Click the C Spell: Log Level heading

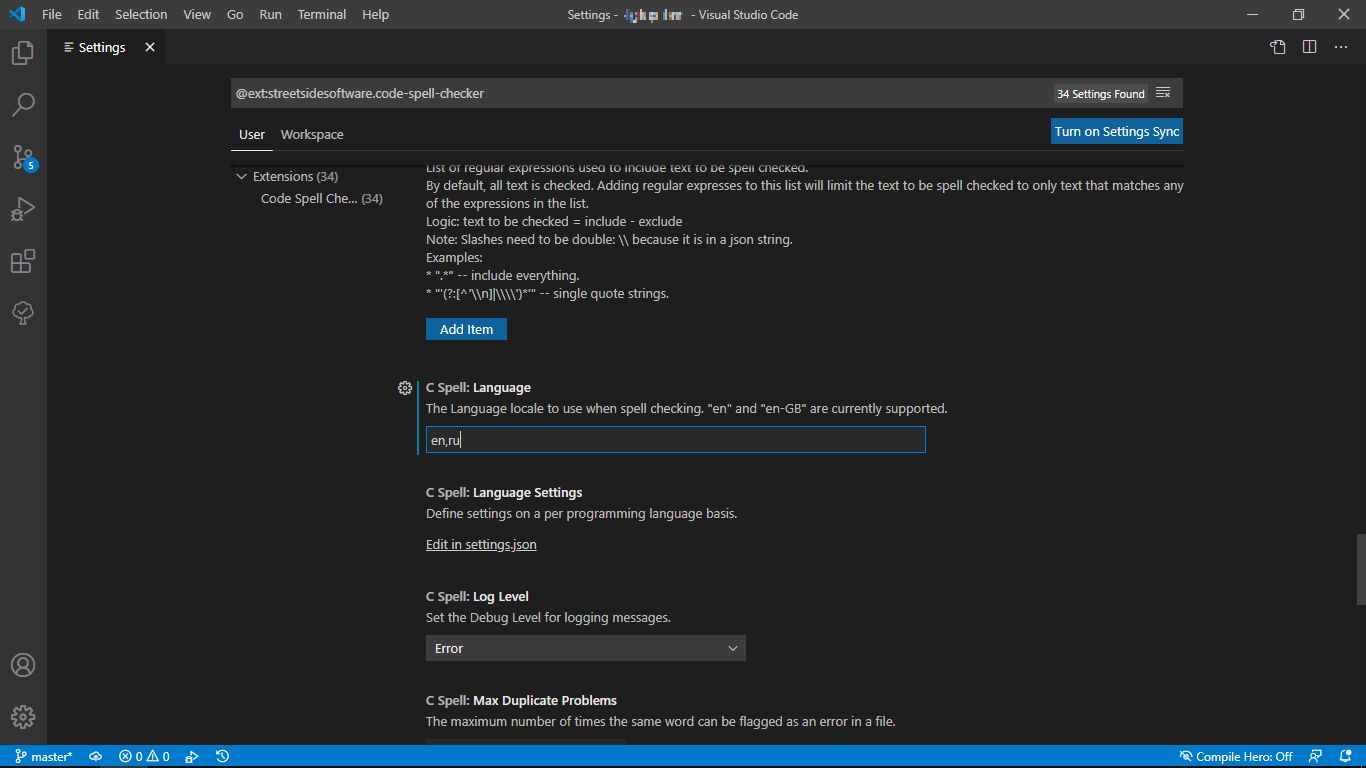coord(477,596)
